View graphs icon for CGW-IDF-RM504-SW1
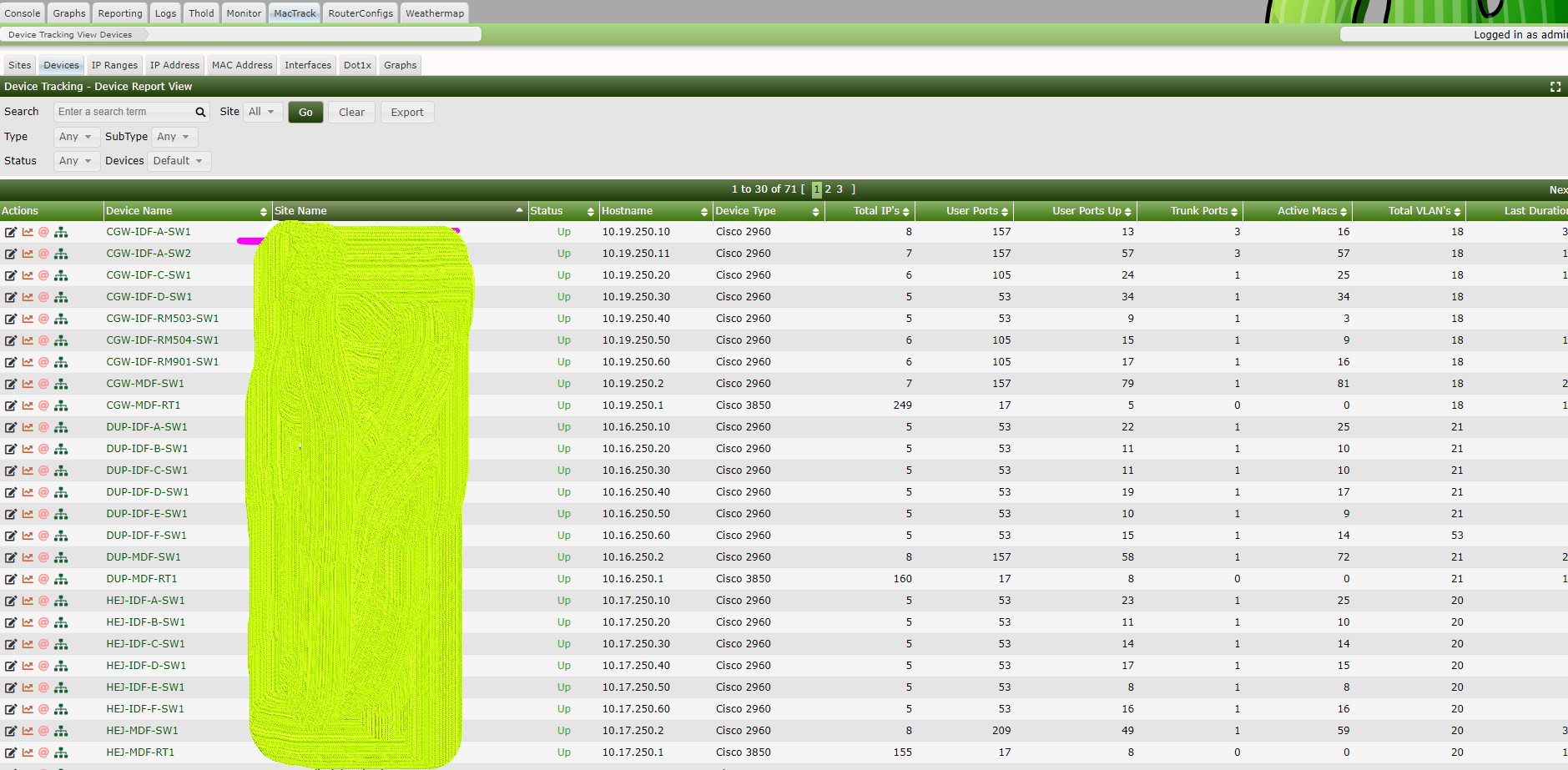Image resolution: width=1568 pixels, height=770 pixels. (28, 340)
